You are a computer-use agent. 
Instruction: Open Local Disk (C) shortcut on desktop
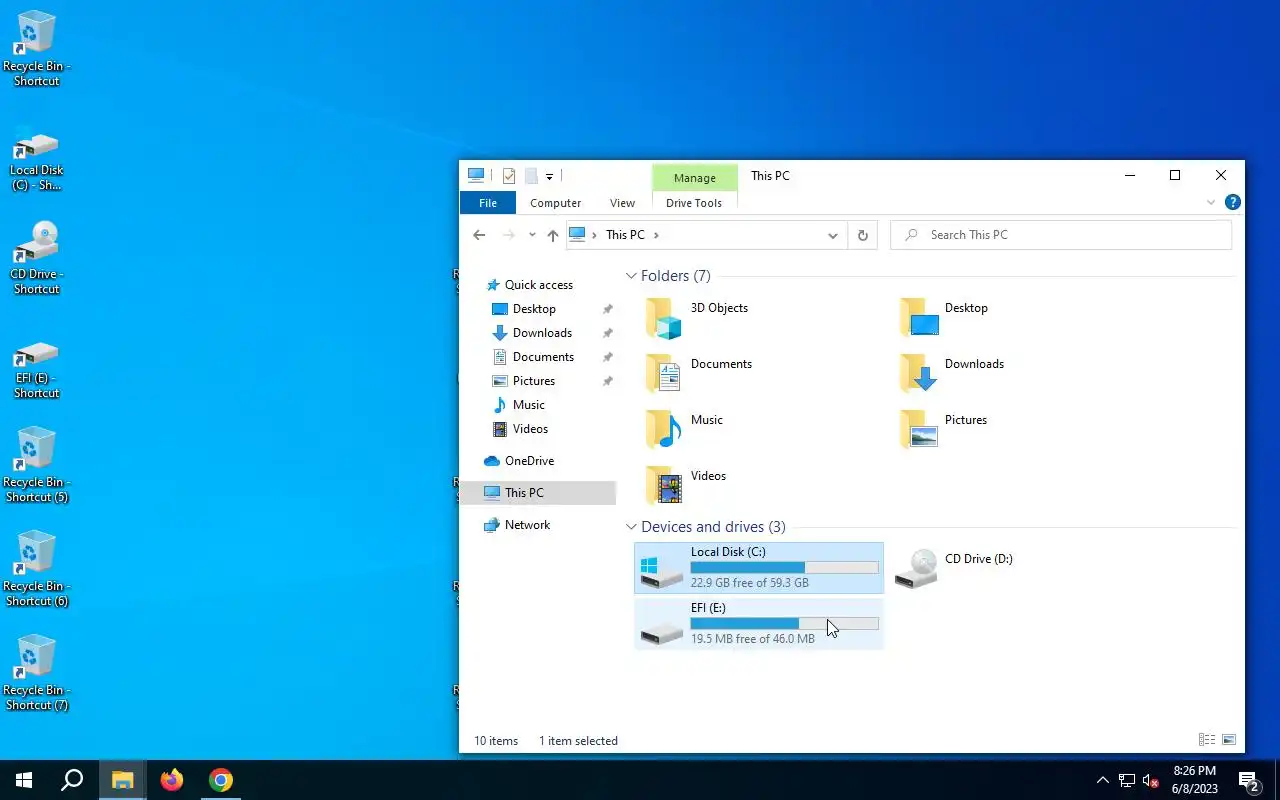[36, 161]
